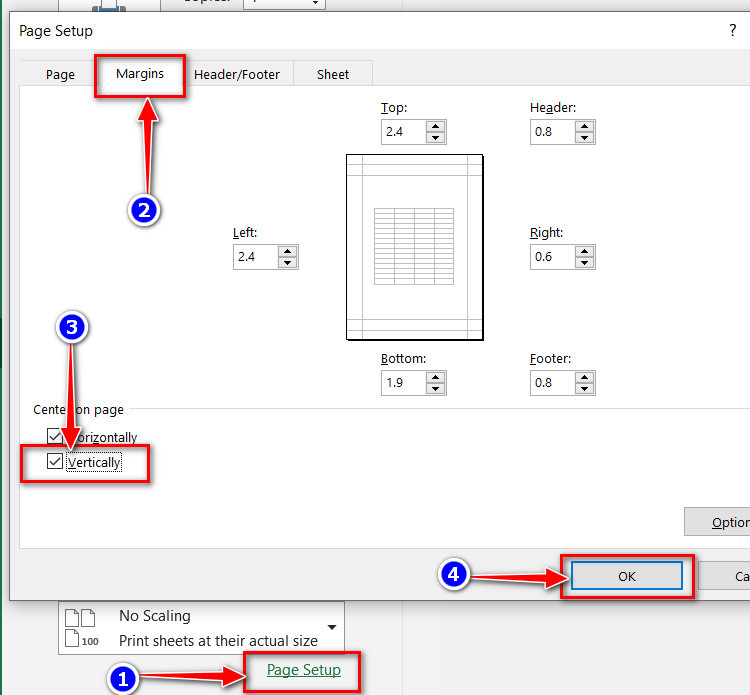750x695 pixels.
Task: Decrease the Right margin value
Action: pos(585,263)
